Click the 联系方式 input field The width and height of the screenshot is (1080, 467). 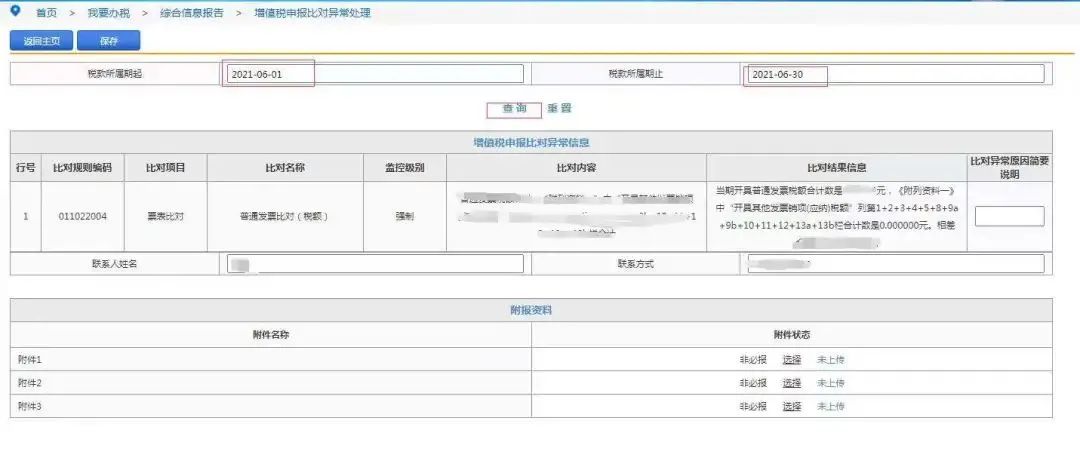point(895,264)
